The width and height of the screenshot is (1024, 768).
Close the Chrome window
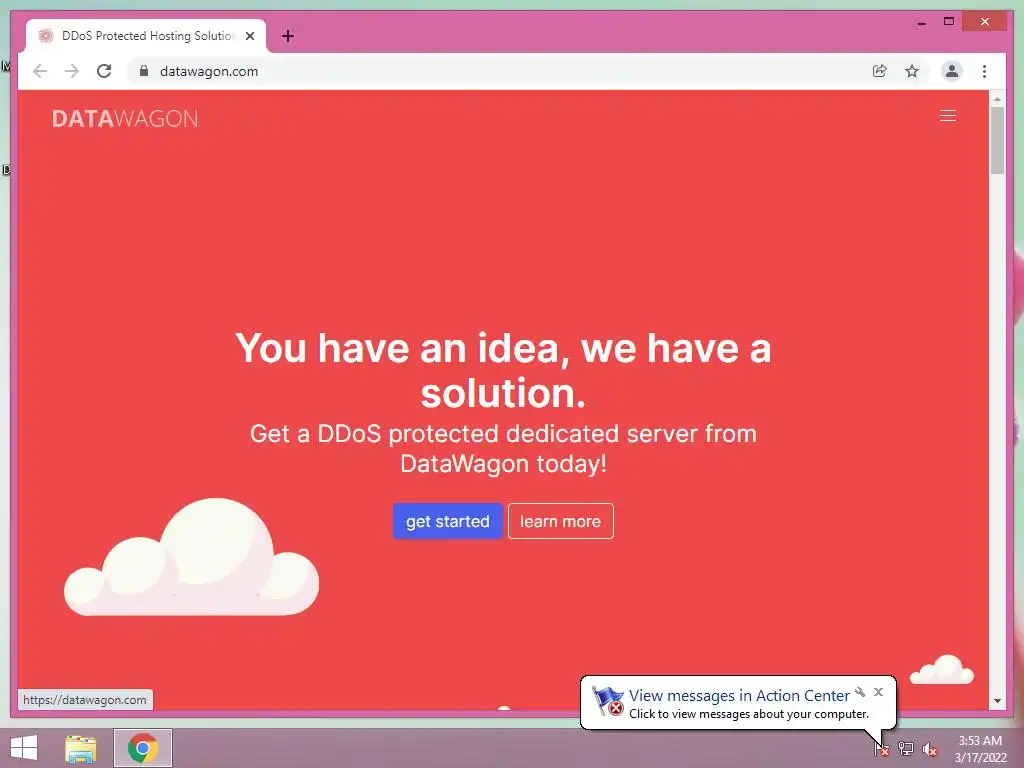pos(985,22)
